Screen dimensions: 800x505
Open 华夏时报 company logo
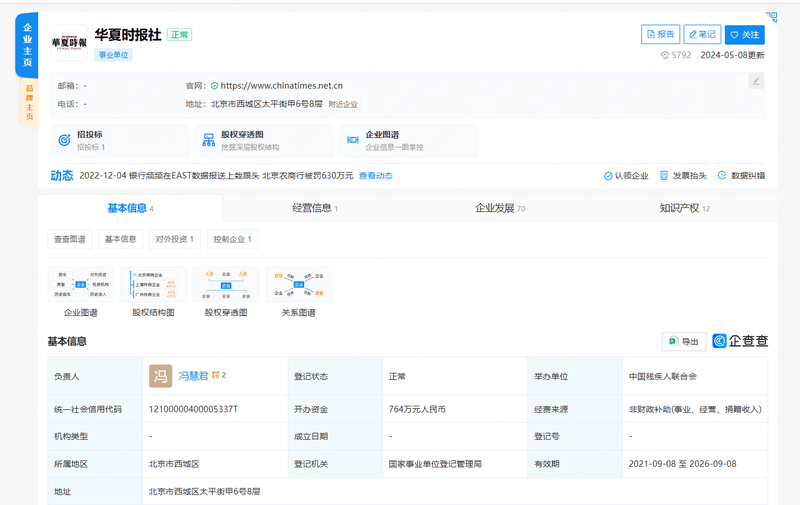[69, 43]
